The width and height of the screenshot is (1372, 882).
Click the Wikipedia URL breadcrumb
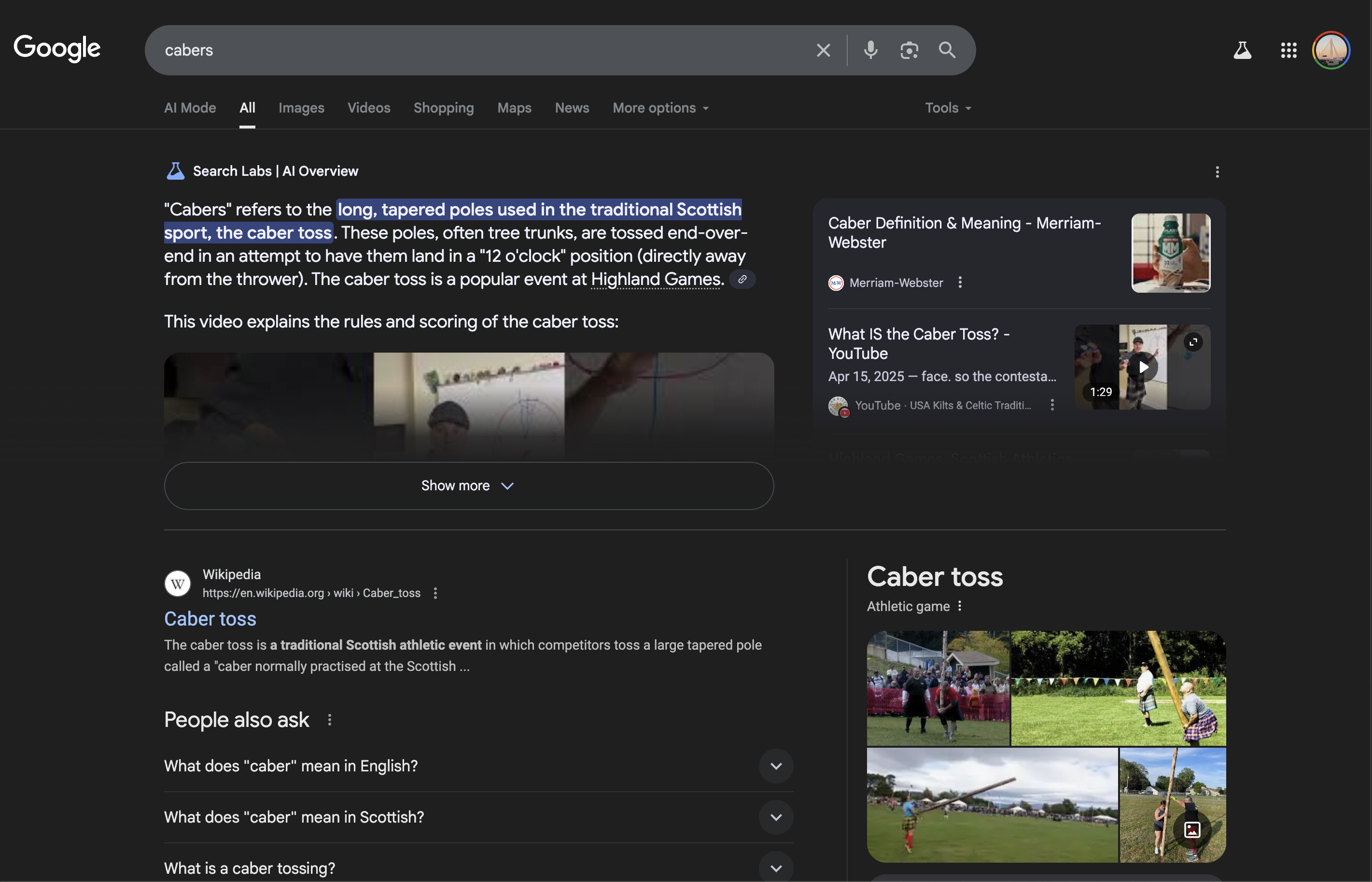[x=311, y=593]
